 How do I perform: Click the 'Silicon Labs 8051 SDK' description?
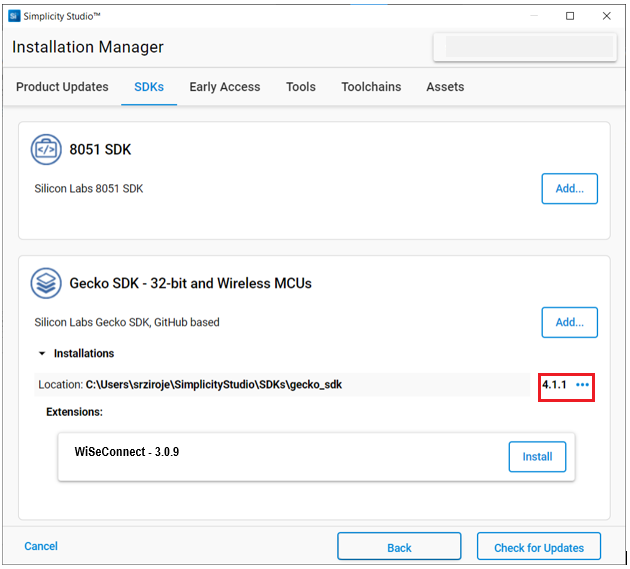point(89,188)
